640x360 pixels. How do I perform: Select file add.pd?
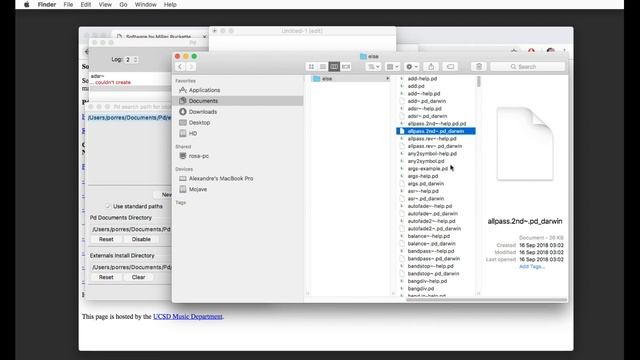point(416,86)
